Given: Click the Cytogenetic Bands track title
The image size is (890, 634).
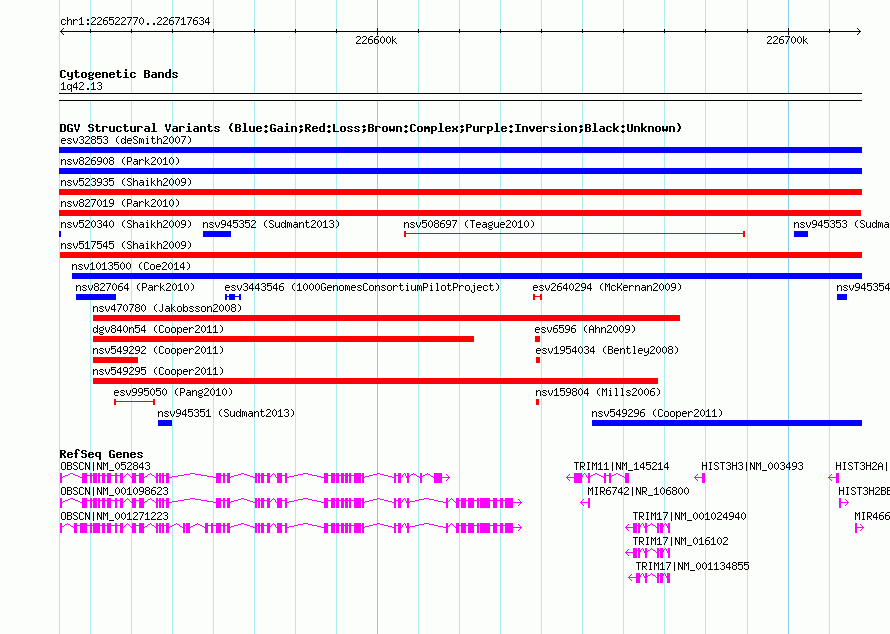Looking at the screenshot, I should [119, 74].
